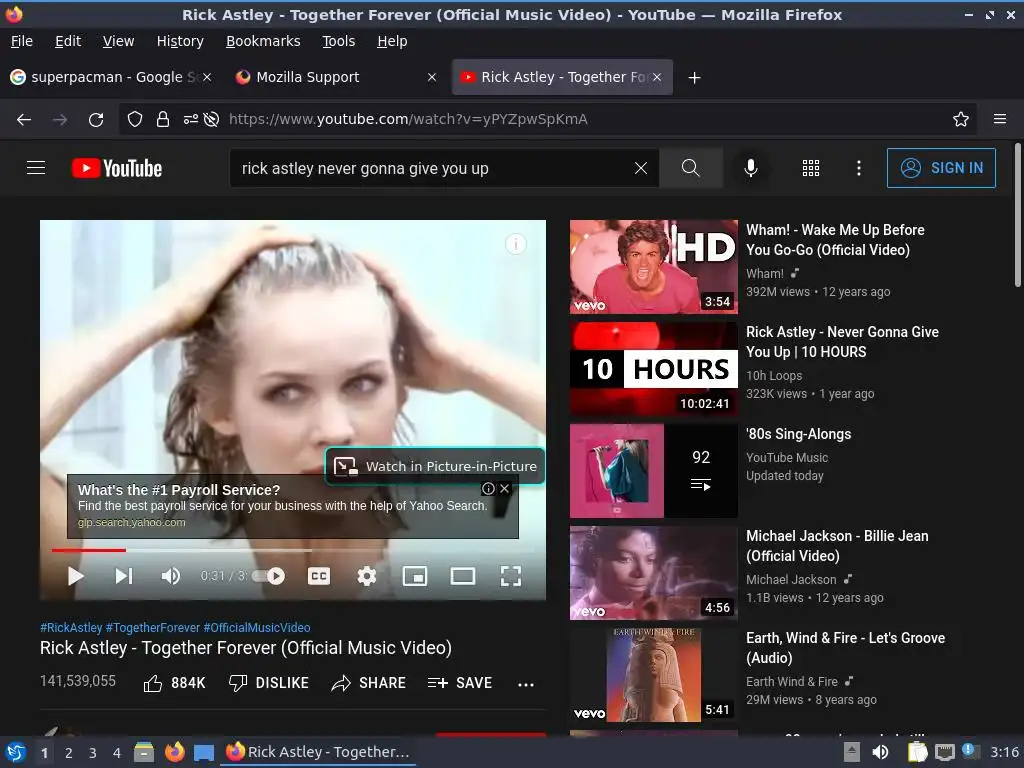
Task: Open the Bookmarks menu
Action: (x=263, y=41)
